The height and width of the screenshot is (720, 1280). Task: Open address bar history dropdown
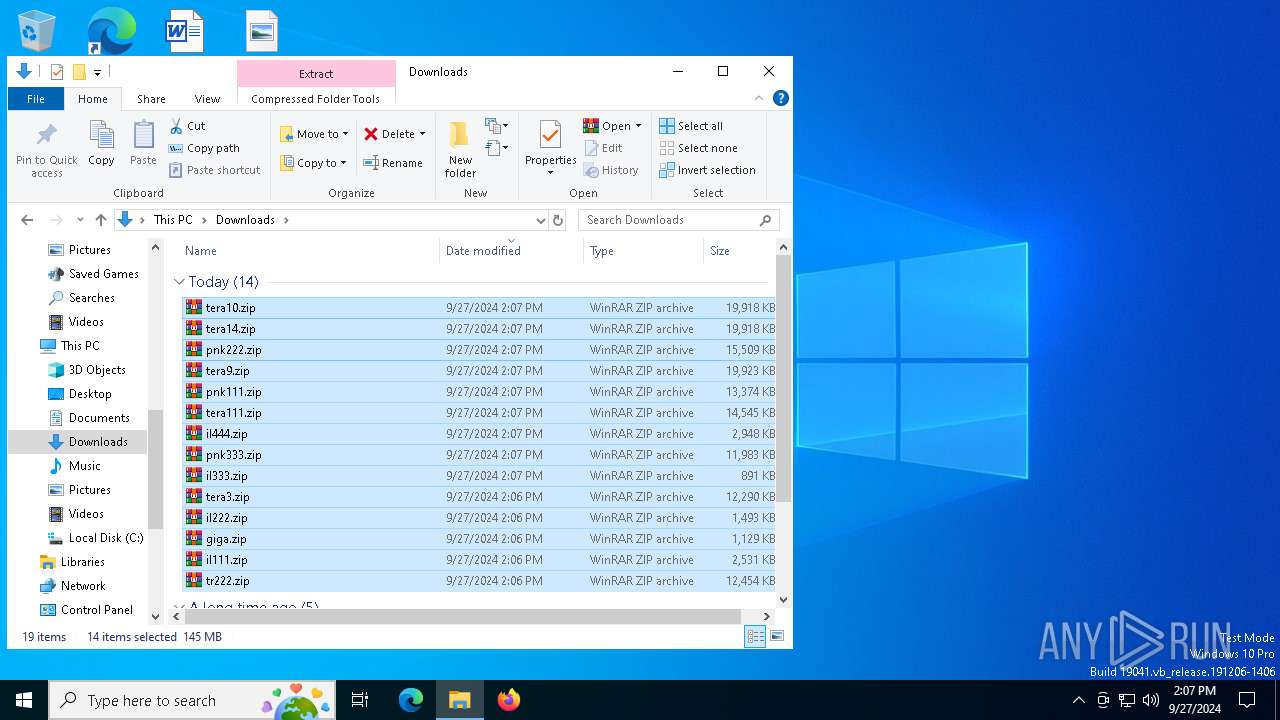click(540, 220)
